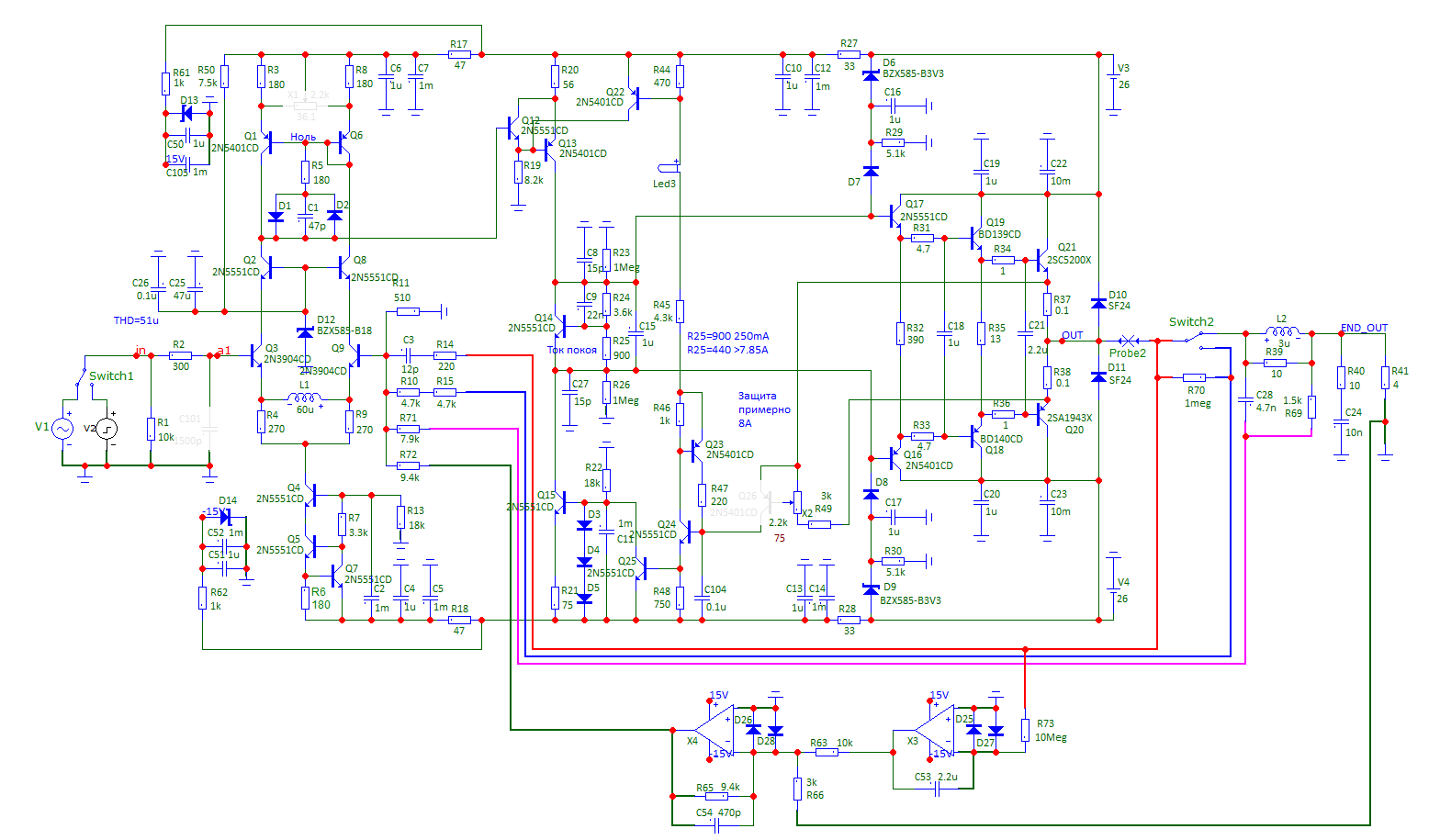Image resolution: width=1440 pixels, height=840 pixels.
Task: Select the R63 10k resistor
Action: (827, 752)
